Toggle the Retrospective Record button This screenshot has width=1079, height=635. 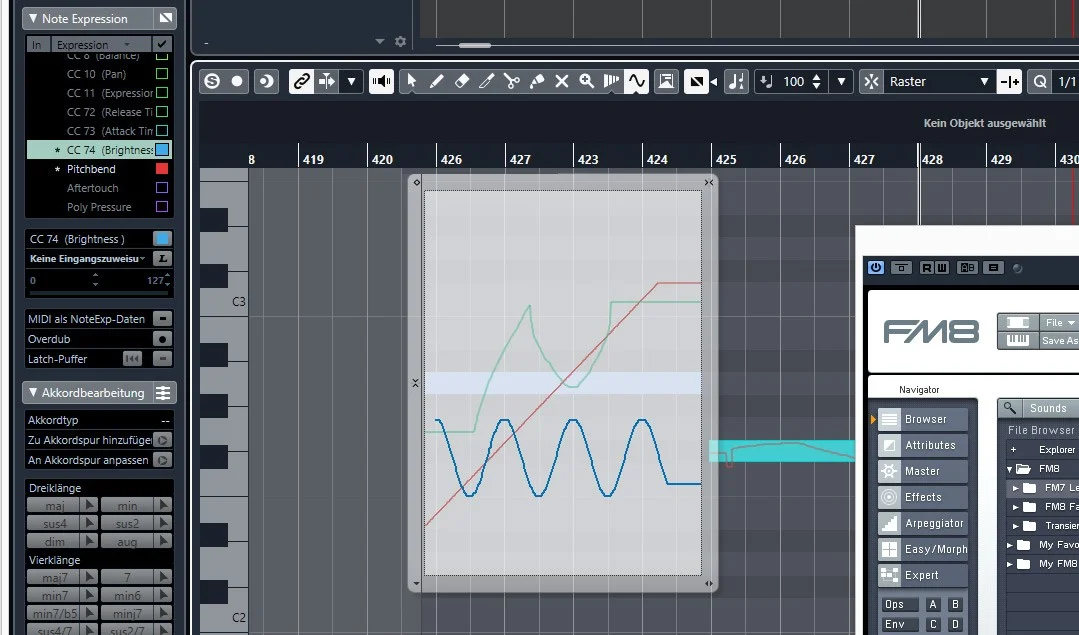point(265,81)
